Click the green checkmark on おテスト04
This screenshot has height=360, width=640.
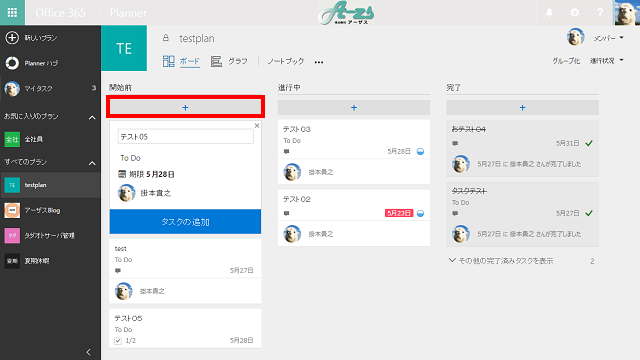(x=589, y=143)
